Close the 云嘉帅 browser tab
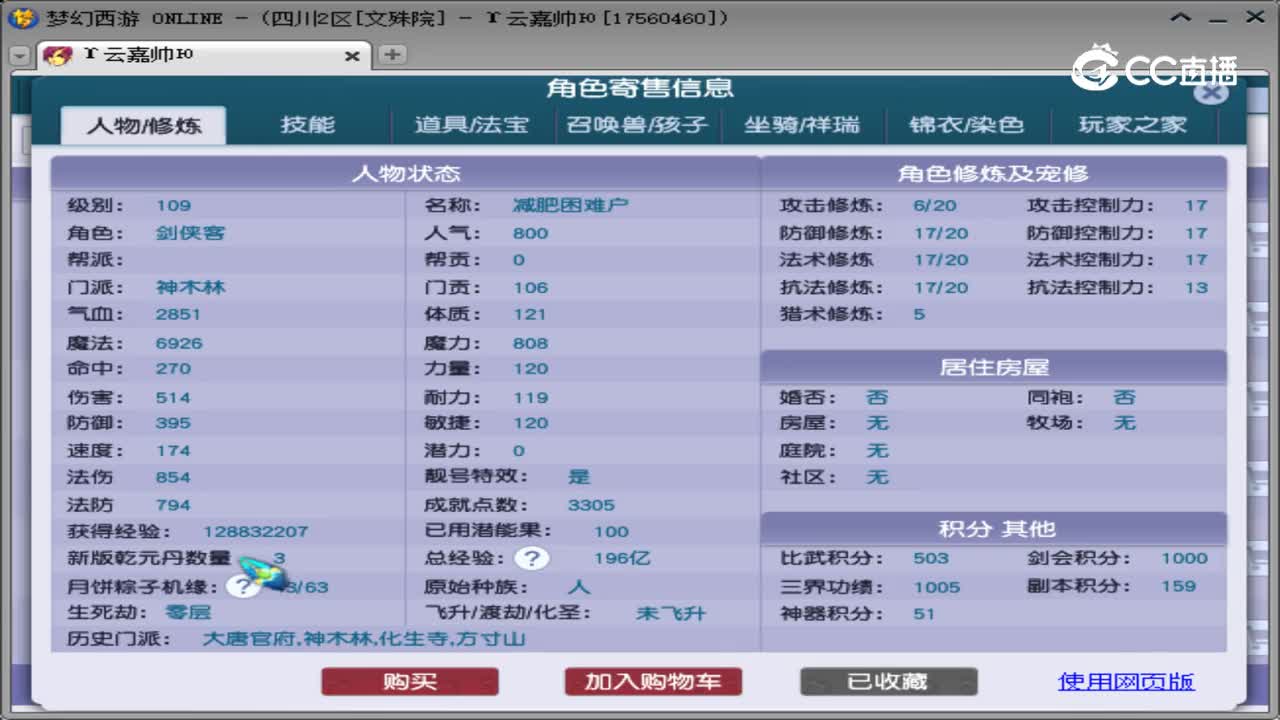The width and height of the screenshot is (1280, 720). (352, 56)
